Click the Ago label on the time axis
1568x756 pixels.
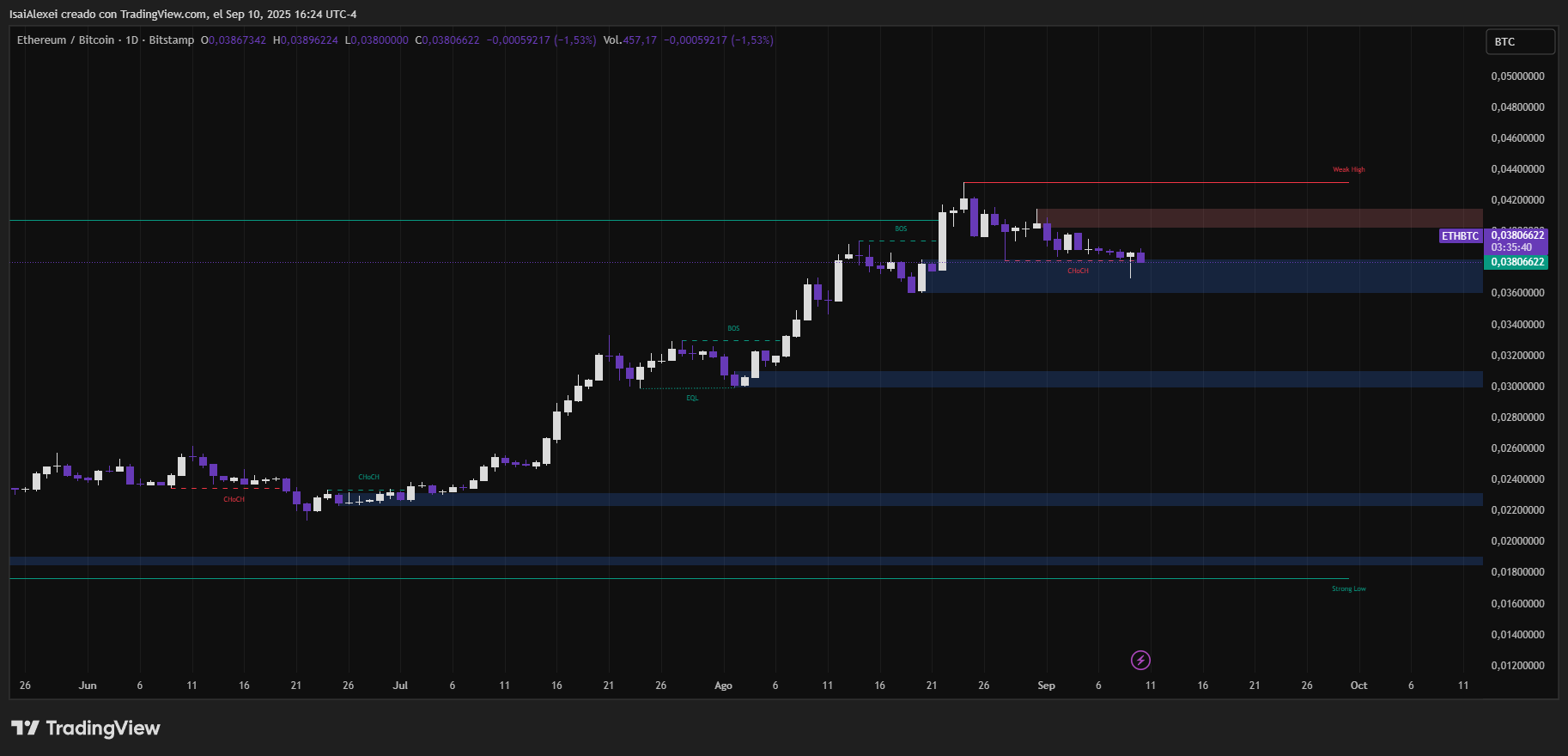point(723,686)
